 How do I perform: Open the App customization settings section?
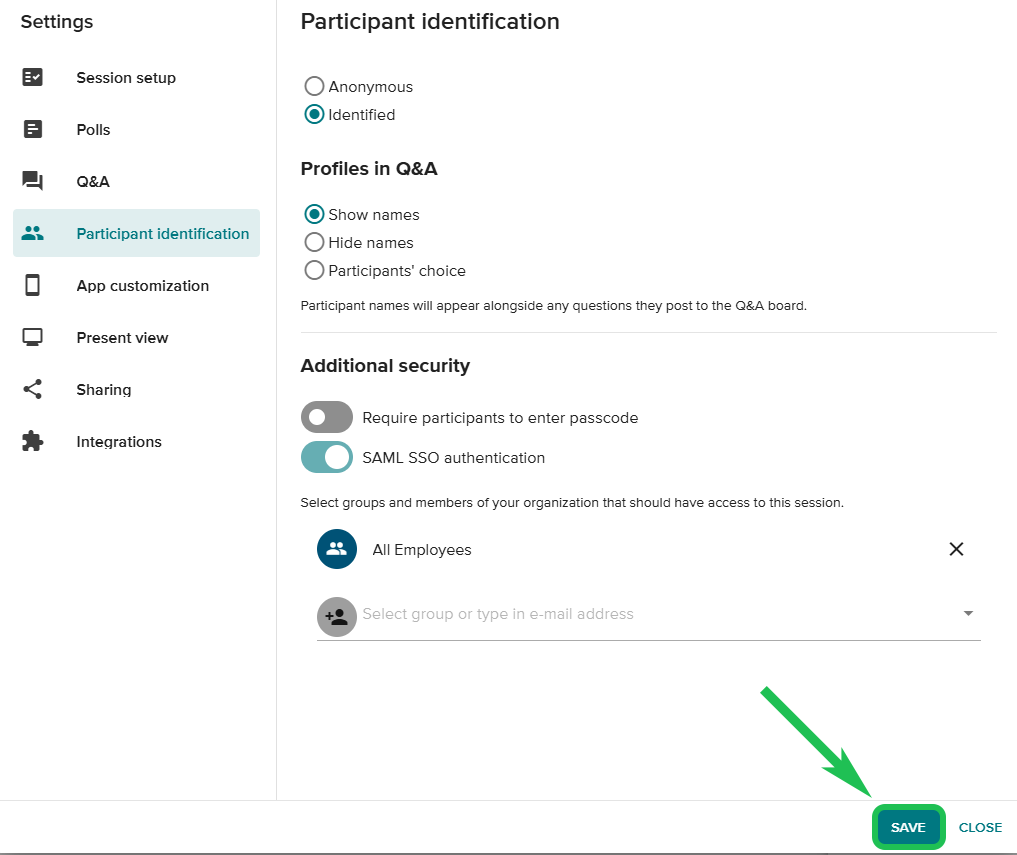(x=142, y=286)
